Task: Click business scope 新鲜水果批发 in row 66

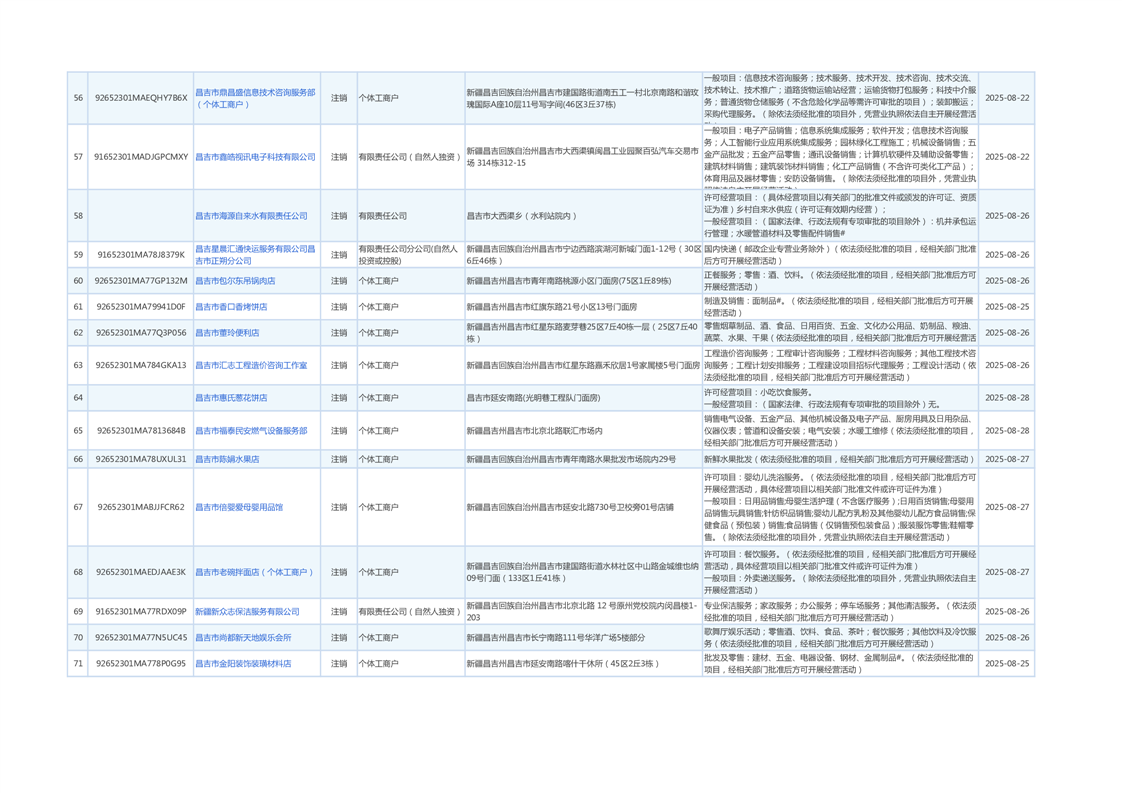Action: 839,459
